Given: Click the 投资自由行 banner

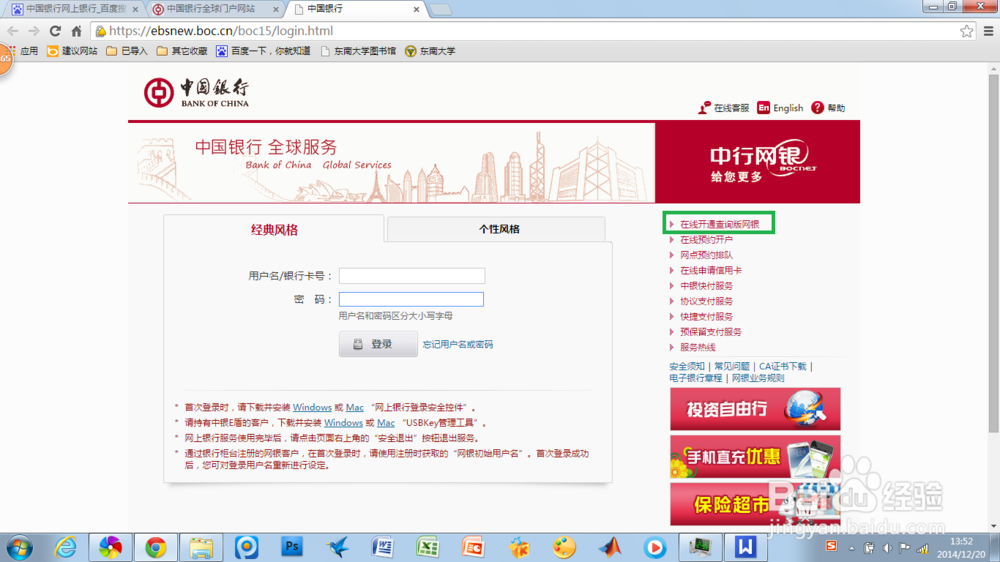Looking at the screenshot, I should [755, 409].
